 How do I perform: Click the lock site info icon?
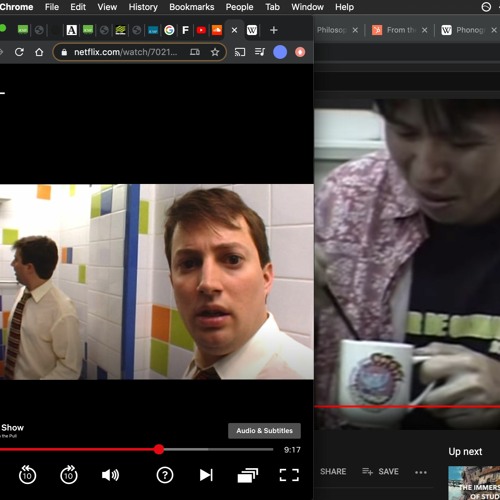[x=64, y=52]
